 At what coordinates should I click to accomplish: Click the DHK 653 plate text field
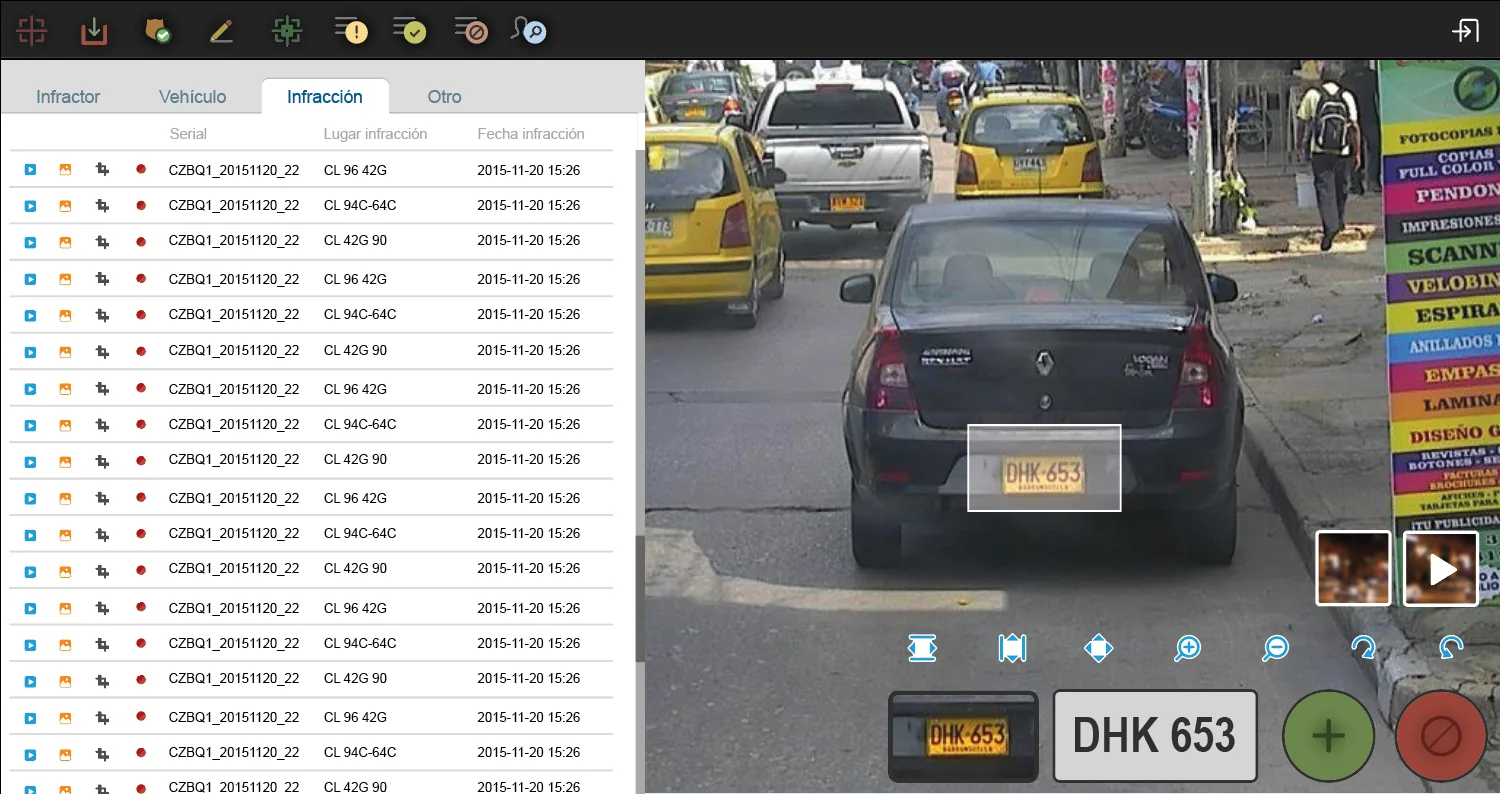click(1155, 735)
